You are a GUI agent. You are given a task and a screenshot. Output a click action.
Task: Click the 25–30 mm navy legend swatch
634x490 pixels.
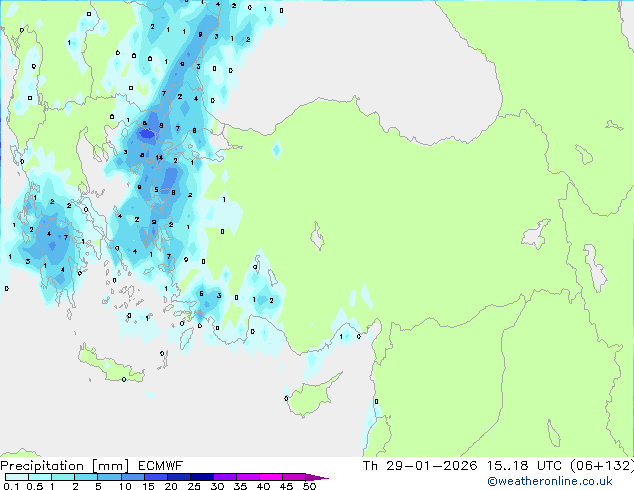click(202, 477)
